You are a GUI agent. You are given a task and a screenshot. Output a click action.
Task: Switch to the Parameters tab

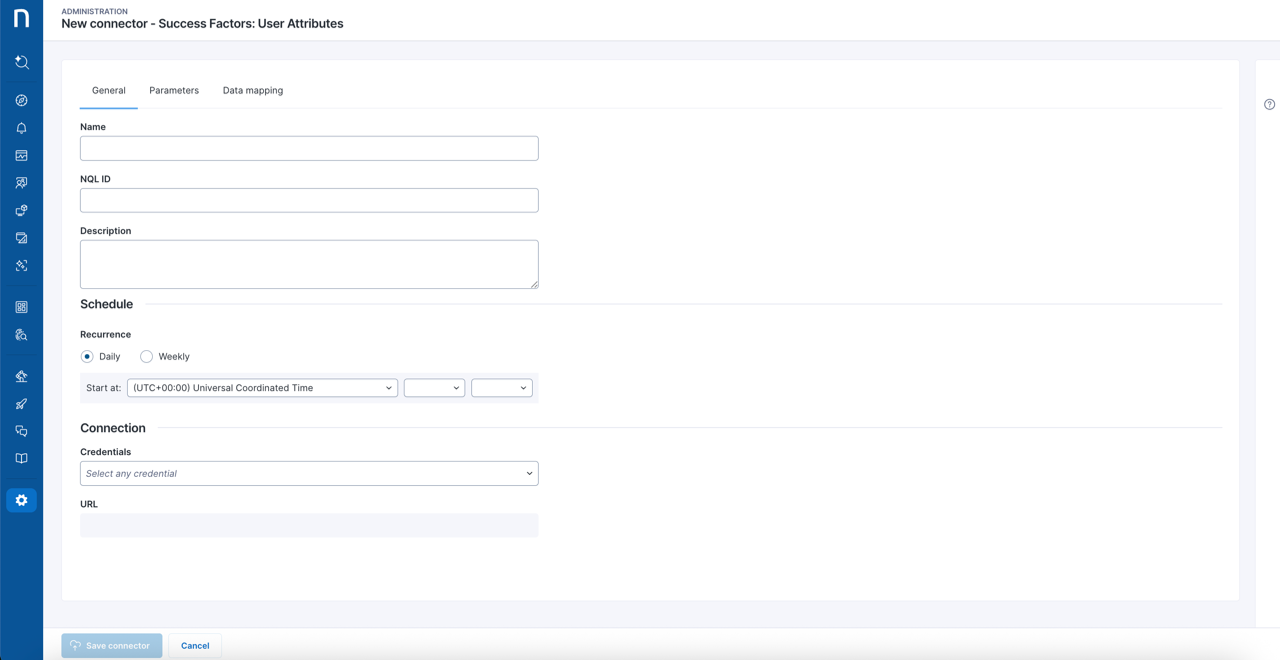[174, 90]
